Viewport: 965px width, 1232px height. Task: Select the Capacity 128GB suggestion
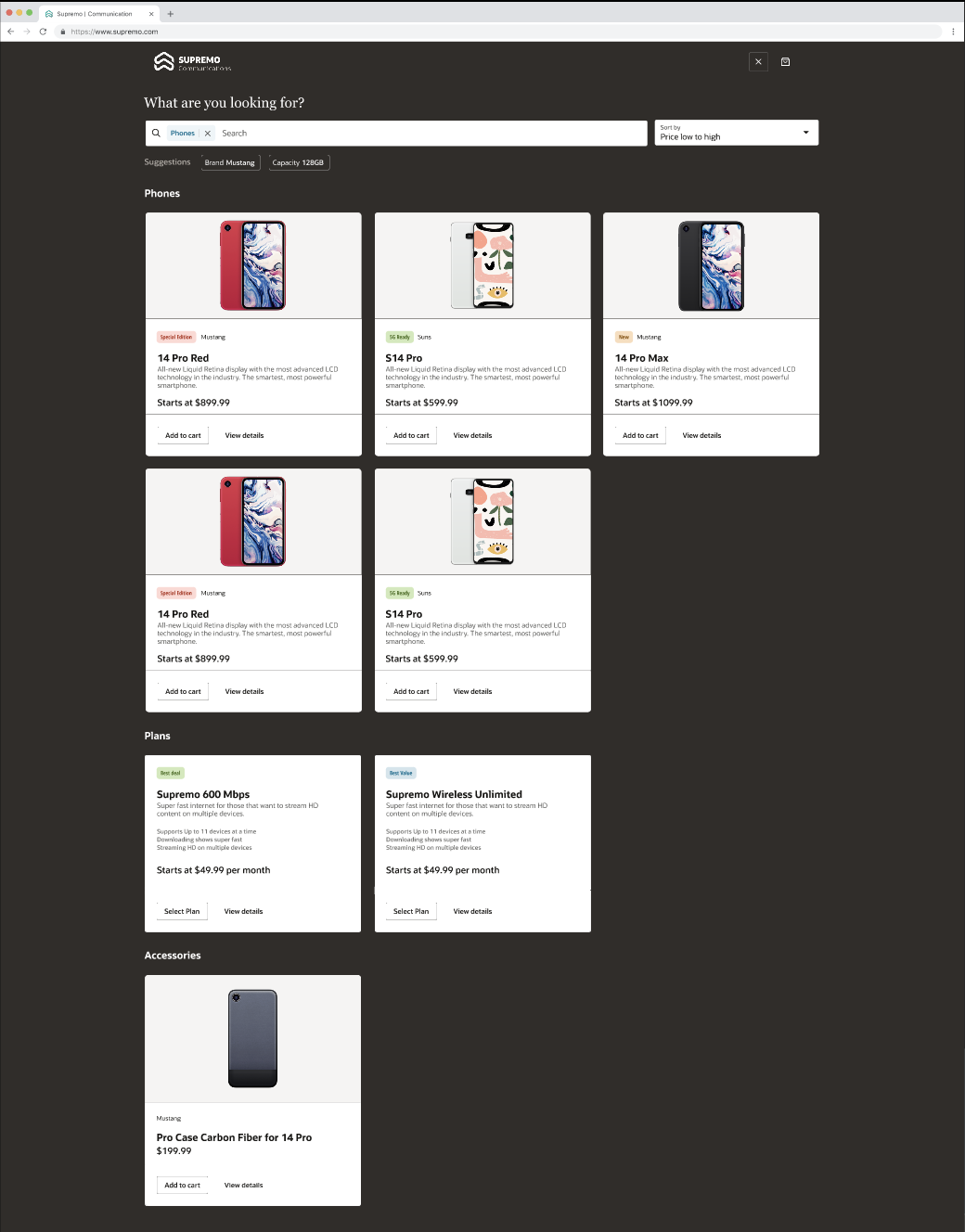[299, 162]
